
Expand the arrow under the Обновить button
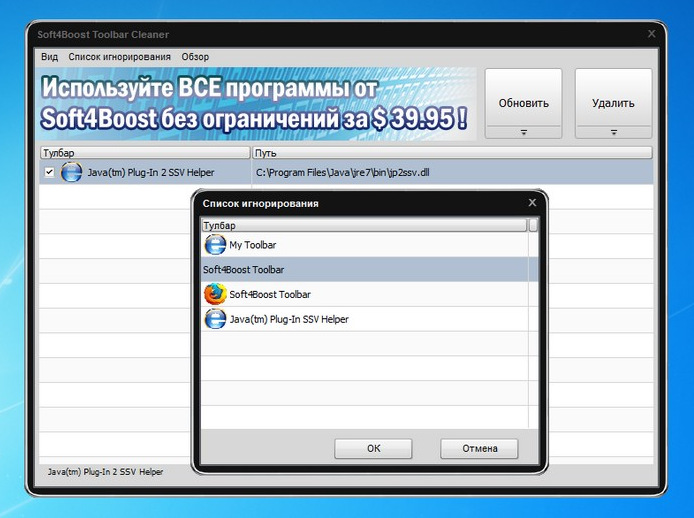coord(524,132)
